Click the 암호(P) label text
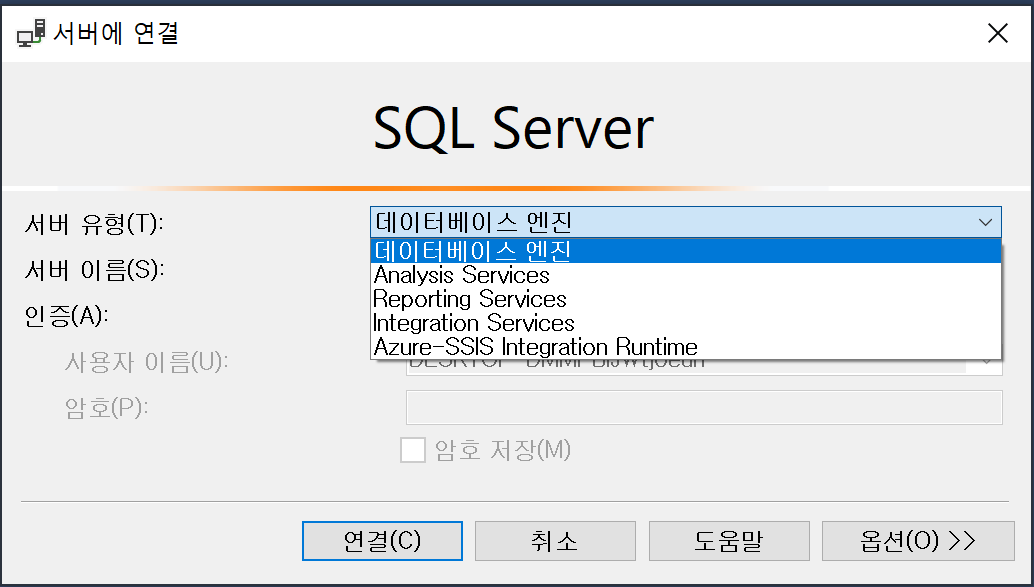The height and width of the screenshot is (587, 1034). 106,408
